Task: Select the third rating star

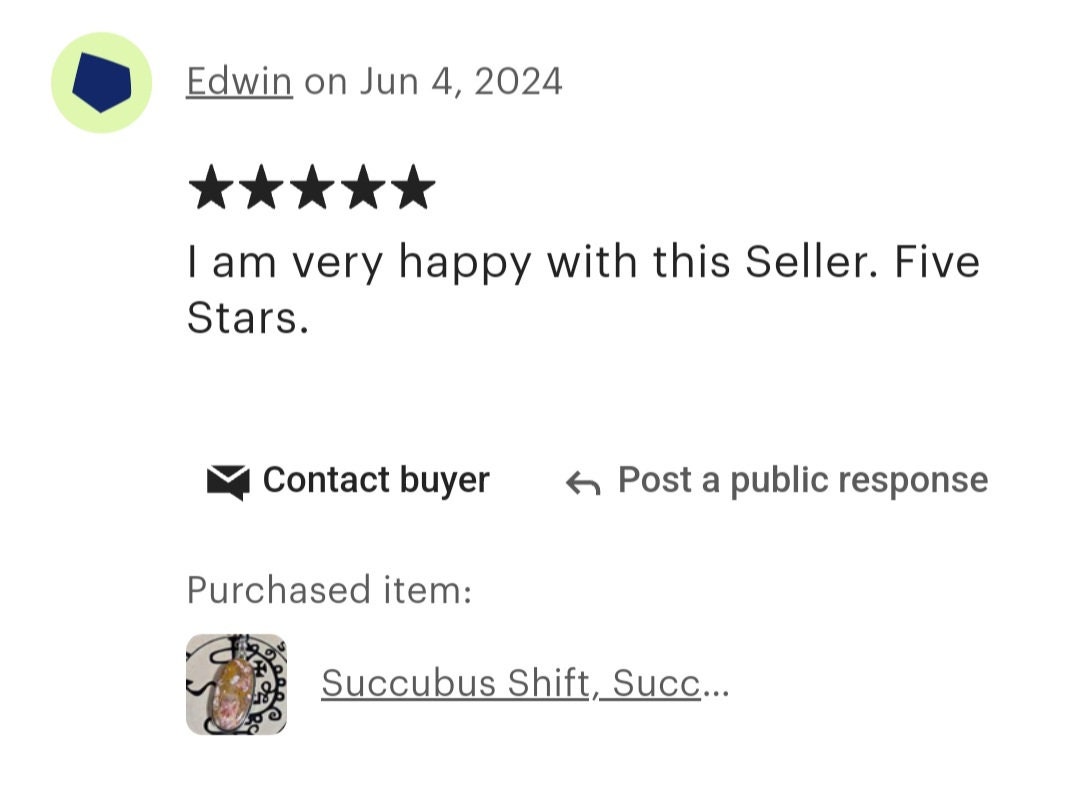Action: pyautogui.click(x=311, y=187)
